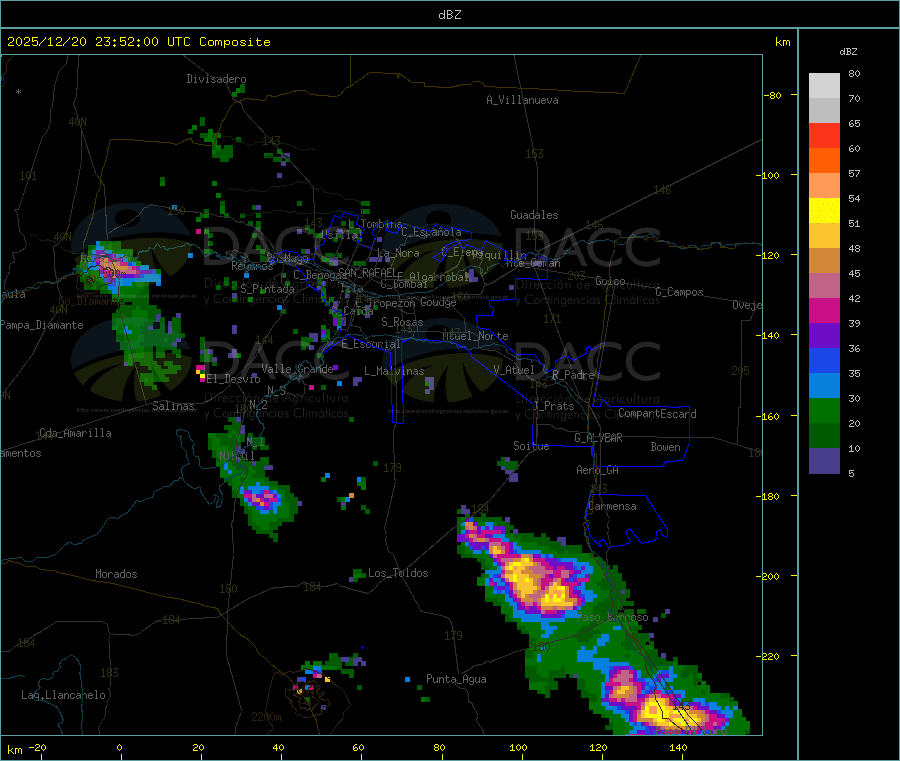Screen dimensions: 900x761
Task: Click the yellow storm core at map's southeast corner
Action: [x=669, y=710]
